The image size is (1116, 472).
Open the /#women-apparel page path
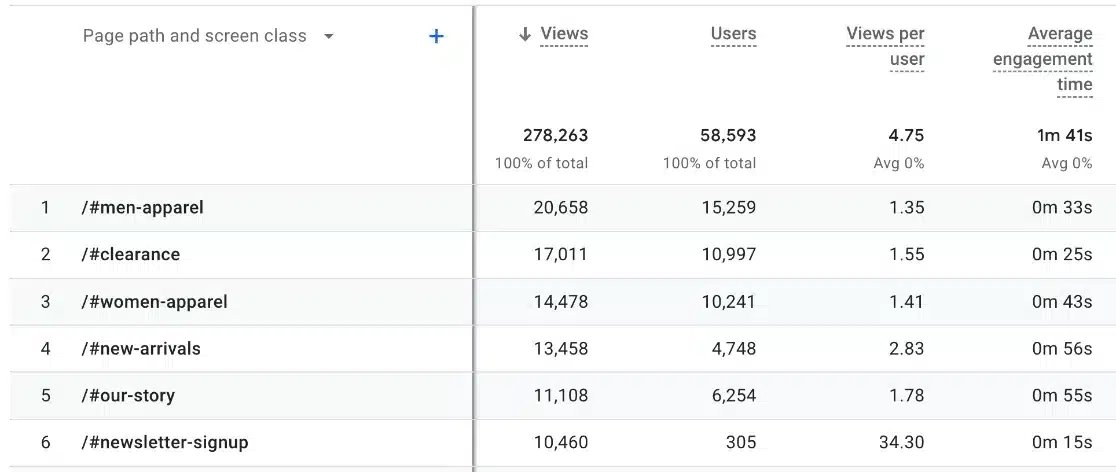coord(154,302)
